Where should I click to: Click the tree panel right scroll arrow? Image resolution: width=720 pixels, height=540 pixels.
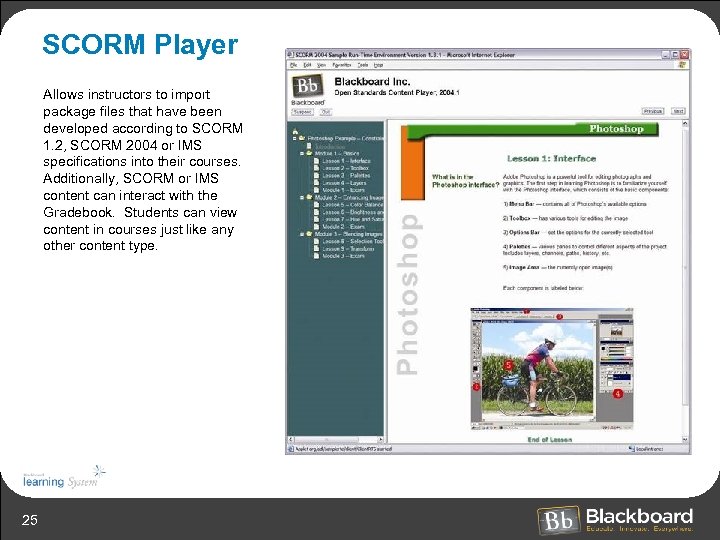380,439
